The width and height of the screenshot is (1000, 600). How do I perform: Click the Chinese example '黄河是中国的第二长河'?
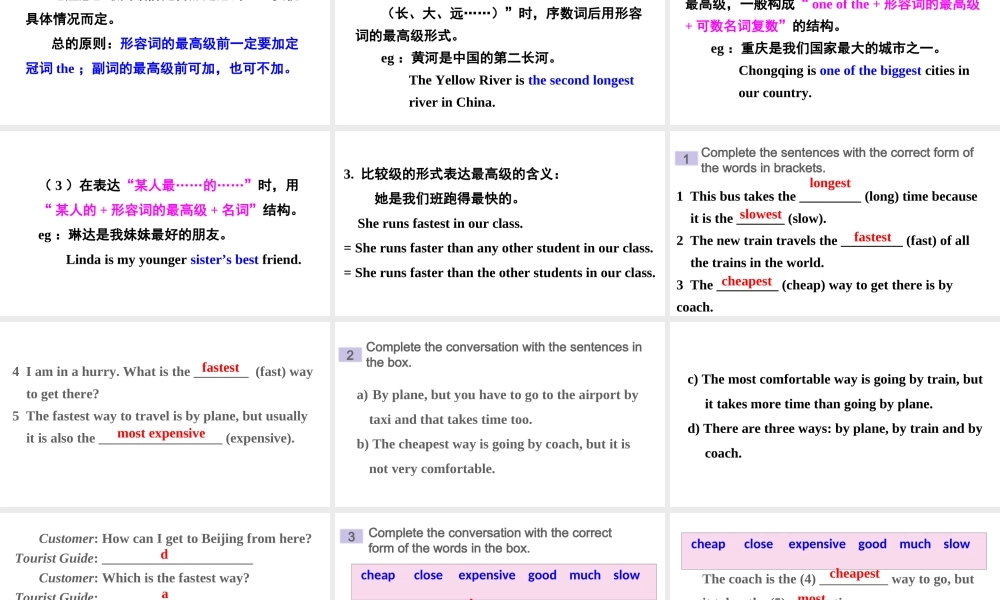point(485,58)
